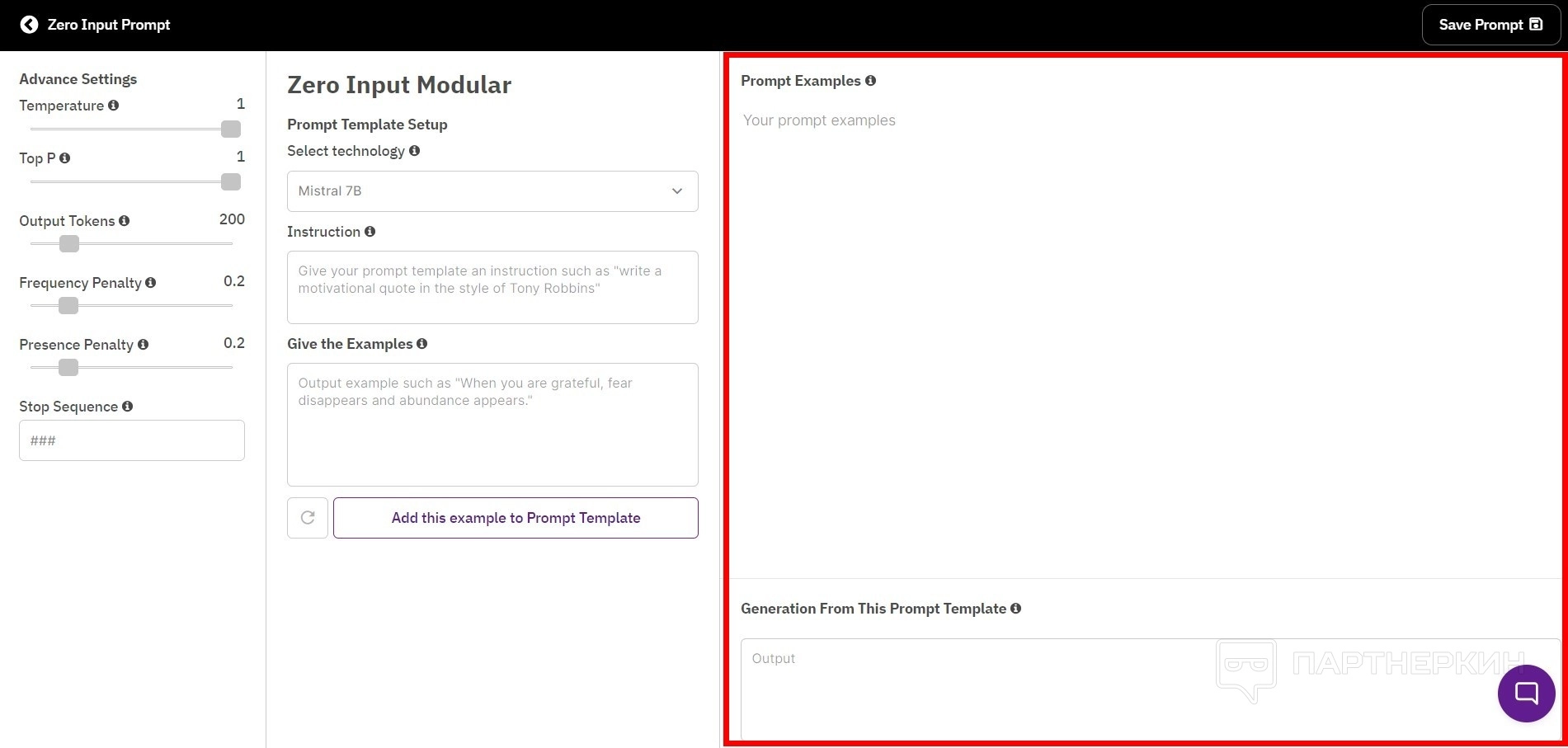Click the Frequency Penalty info icon
This screenshot has height=748, width=1568.
pyautogui.click(x=151, y=283)
